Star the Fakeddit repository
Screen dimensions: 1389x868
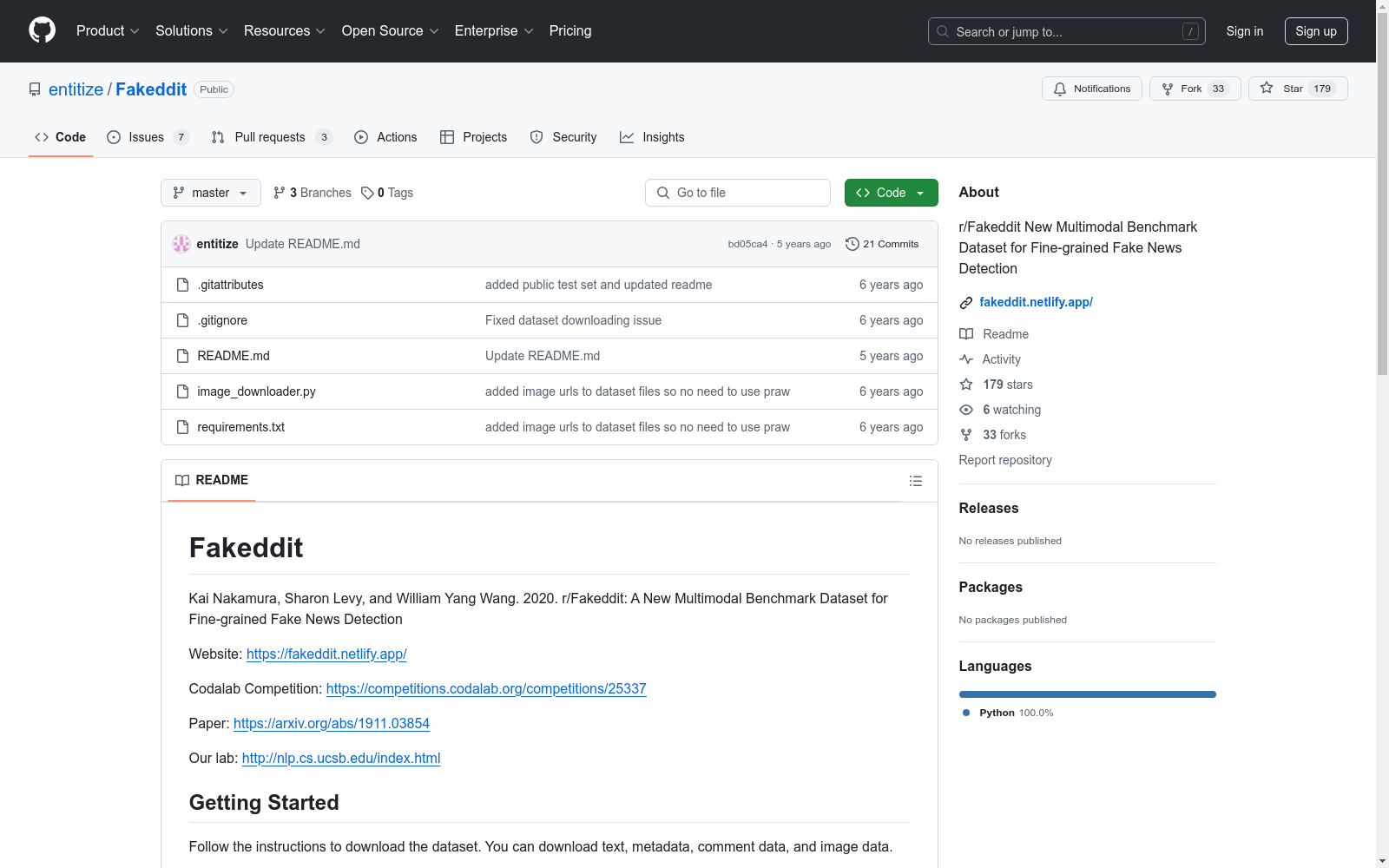(x=1298, y=89)
